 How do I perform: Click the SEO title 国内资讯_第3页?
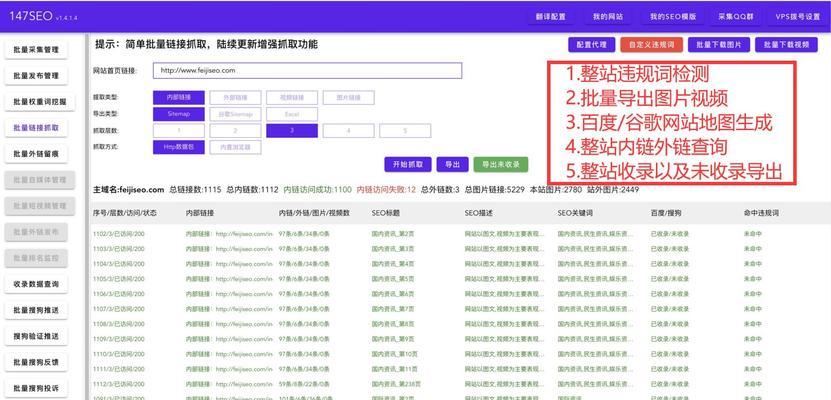393,248
